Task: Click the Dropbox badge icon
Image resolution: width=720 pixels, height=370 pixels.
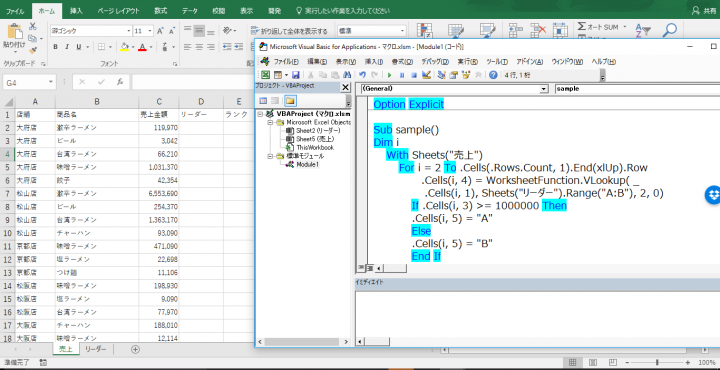Action: tap(713, 195)
